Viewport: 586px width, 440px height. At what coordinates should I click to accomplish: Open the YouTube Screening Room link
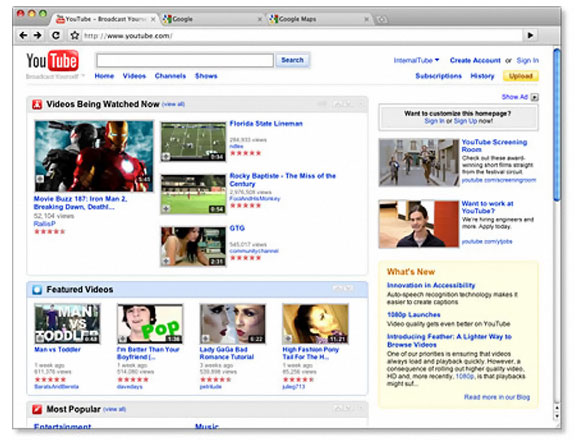coord(494,146)
